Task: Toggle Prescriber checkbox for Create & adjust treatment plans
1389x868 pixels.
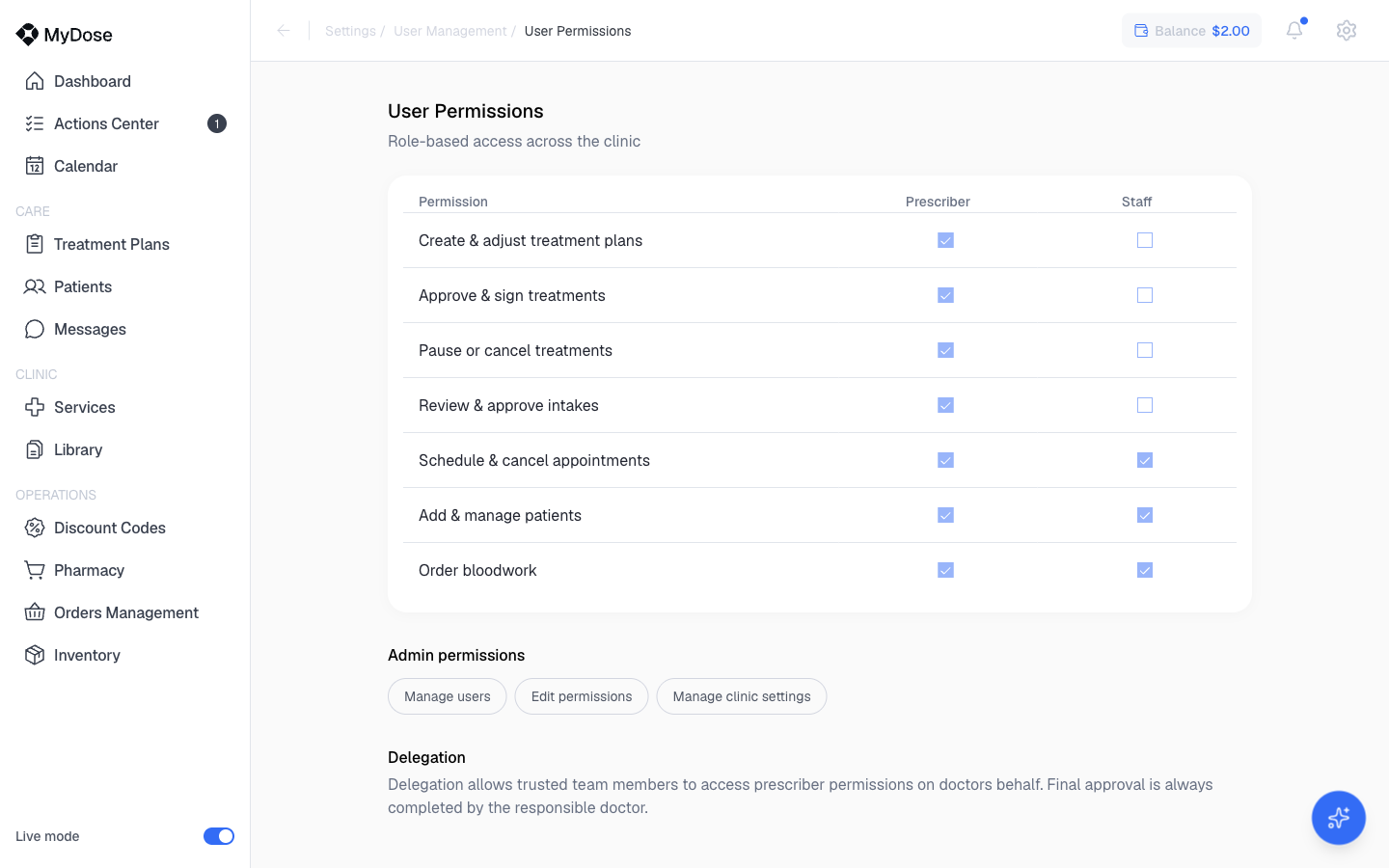Action: click(945, 240)
